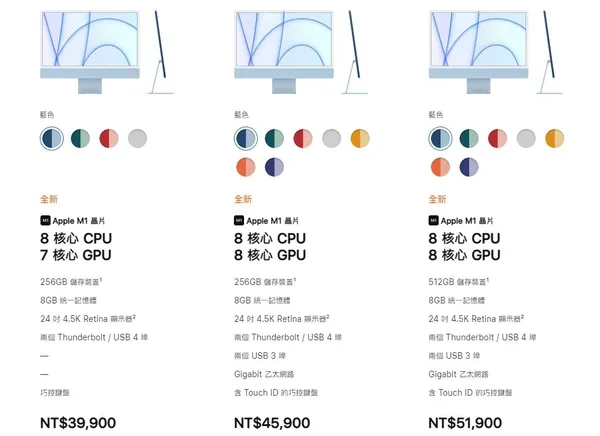This screenshot has height=436, width=600.
Task: Pick orange swatch on 512GB iMac
Action: [x=440, y=167]
